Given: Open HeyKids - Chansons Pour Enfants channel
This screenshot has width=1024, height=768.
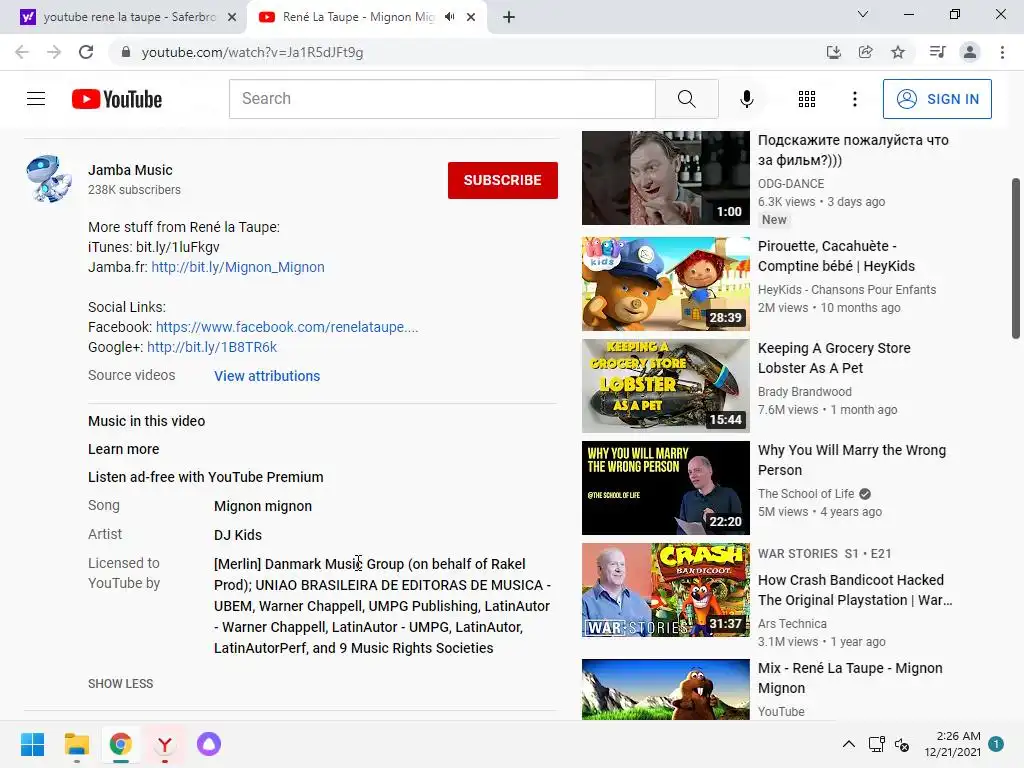Looking at the screenshot, I should tap(846, 289).
